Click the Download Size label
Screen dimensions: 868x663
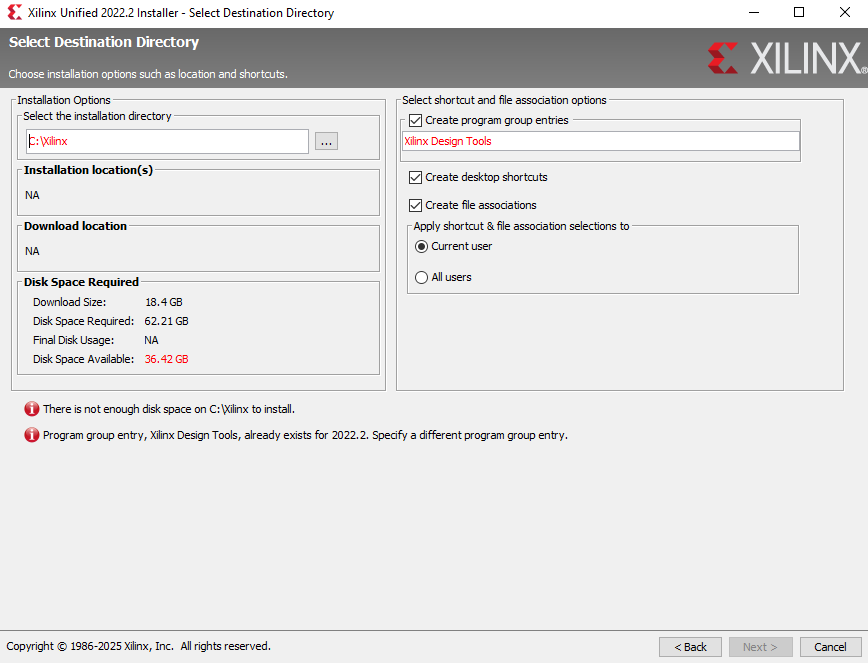tap(70, 302)
